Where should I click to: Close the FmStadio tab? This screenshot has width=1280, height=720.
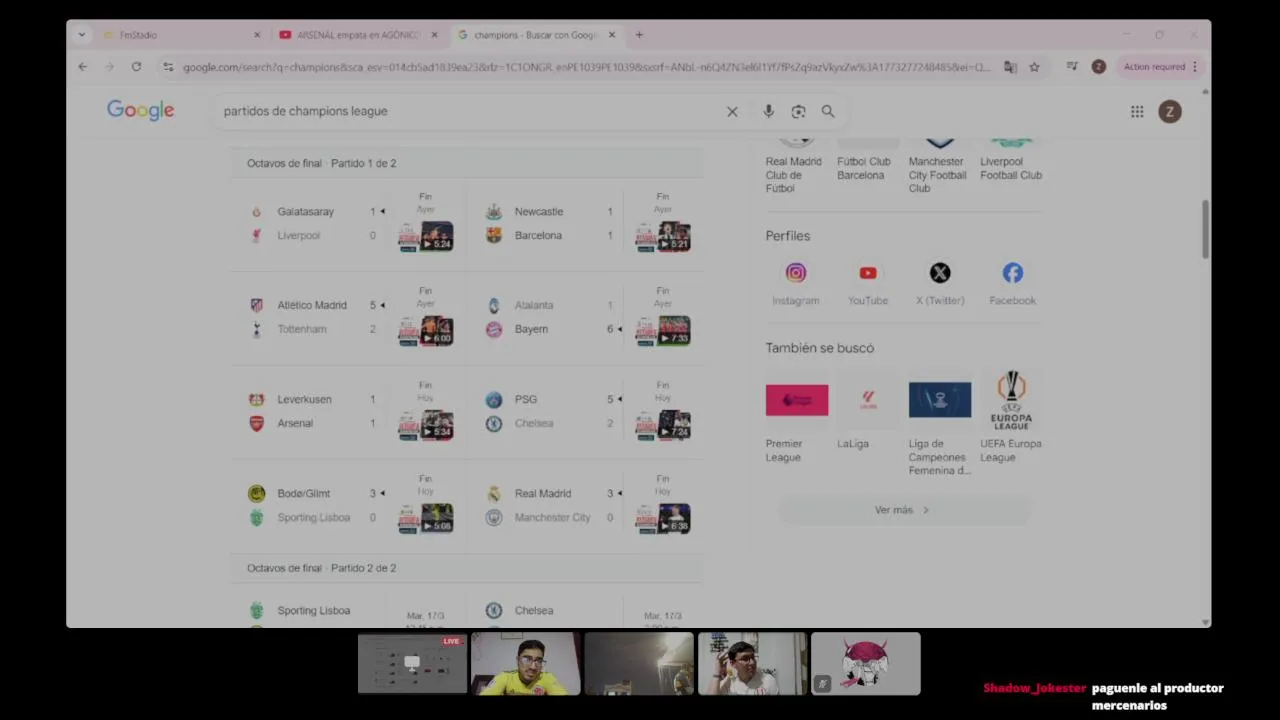tap(257, 35)
